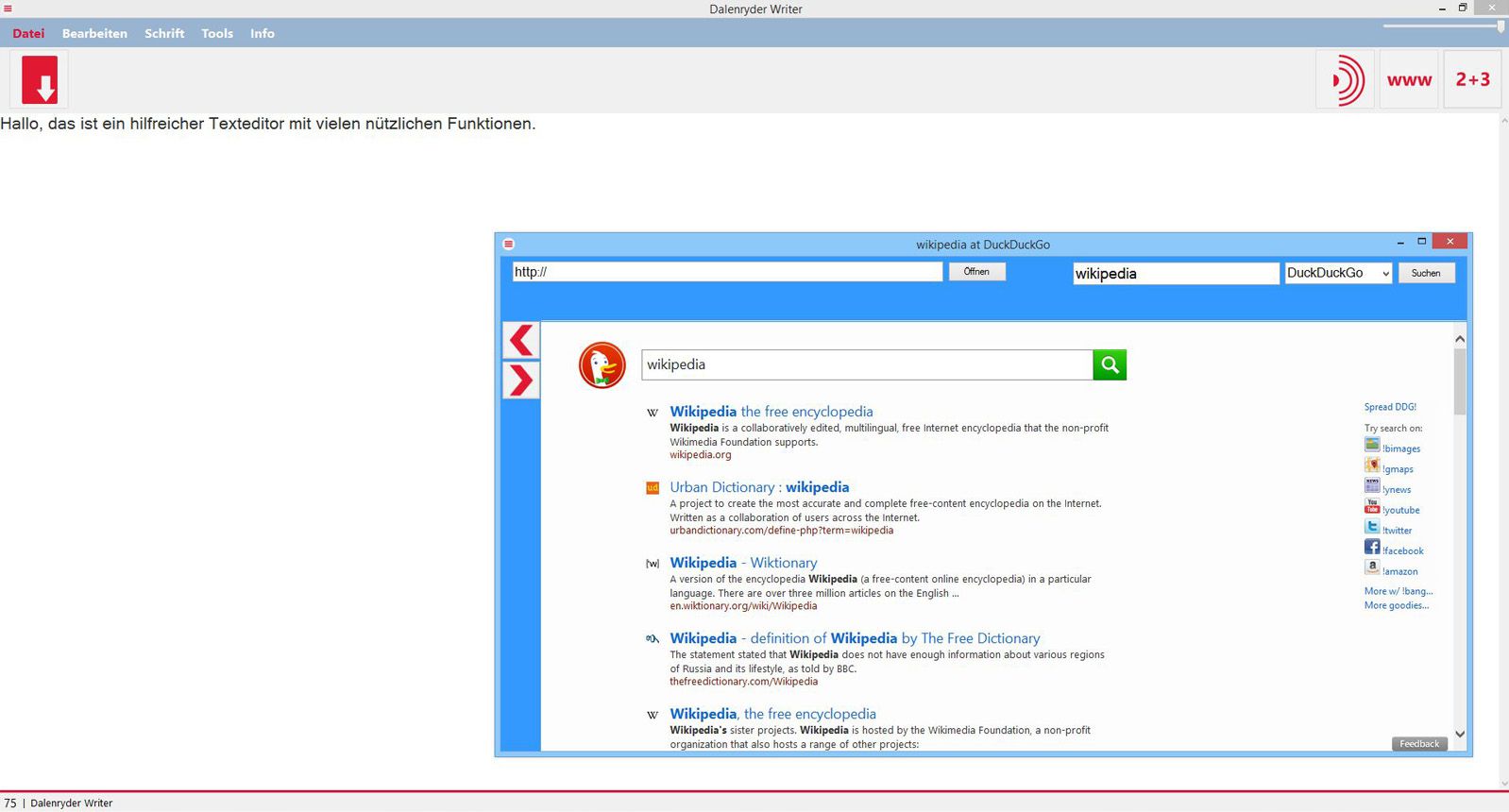The height and width of the screenshot is (812, 1509).
Task: Launch the 2+3 calculator tool
Action: click(x=1472, y=80)
